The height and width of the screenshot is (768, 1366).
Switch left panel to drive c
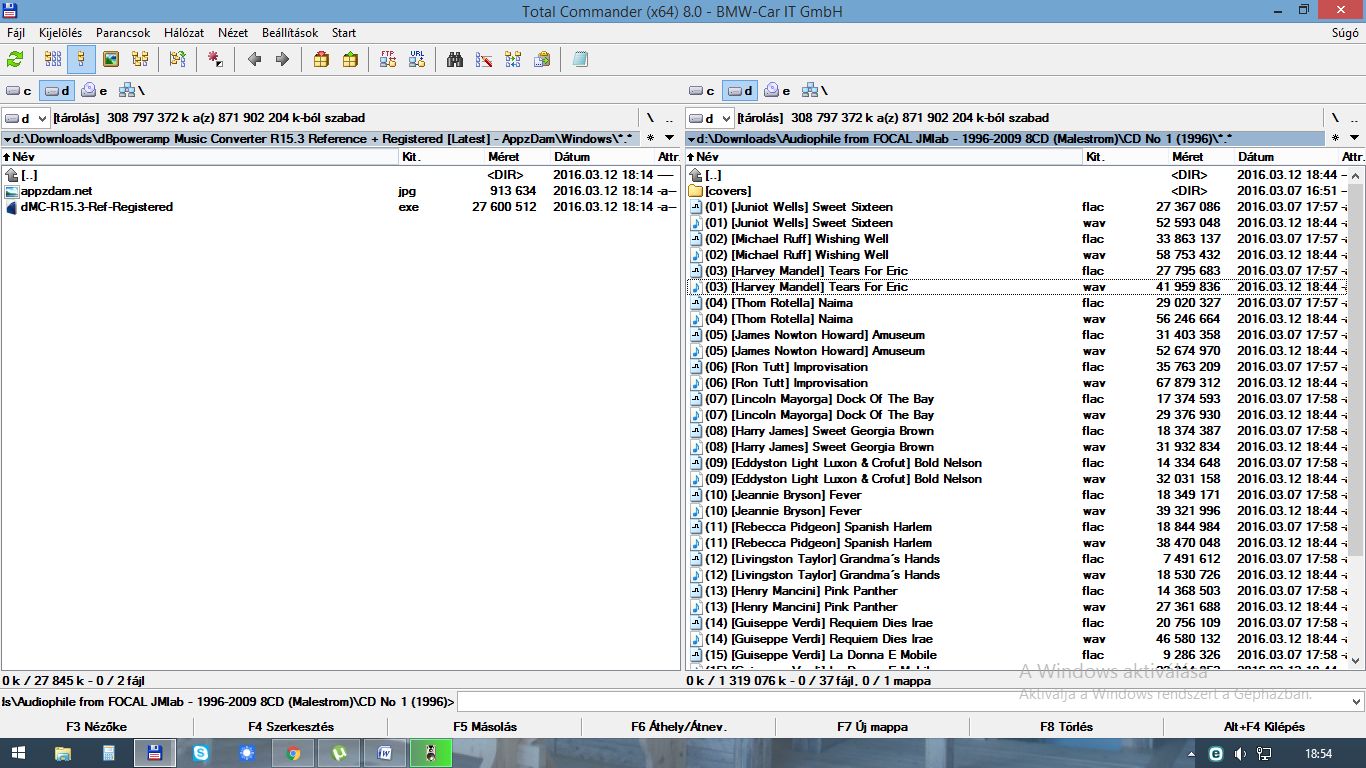pos(19,91)
